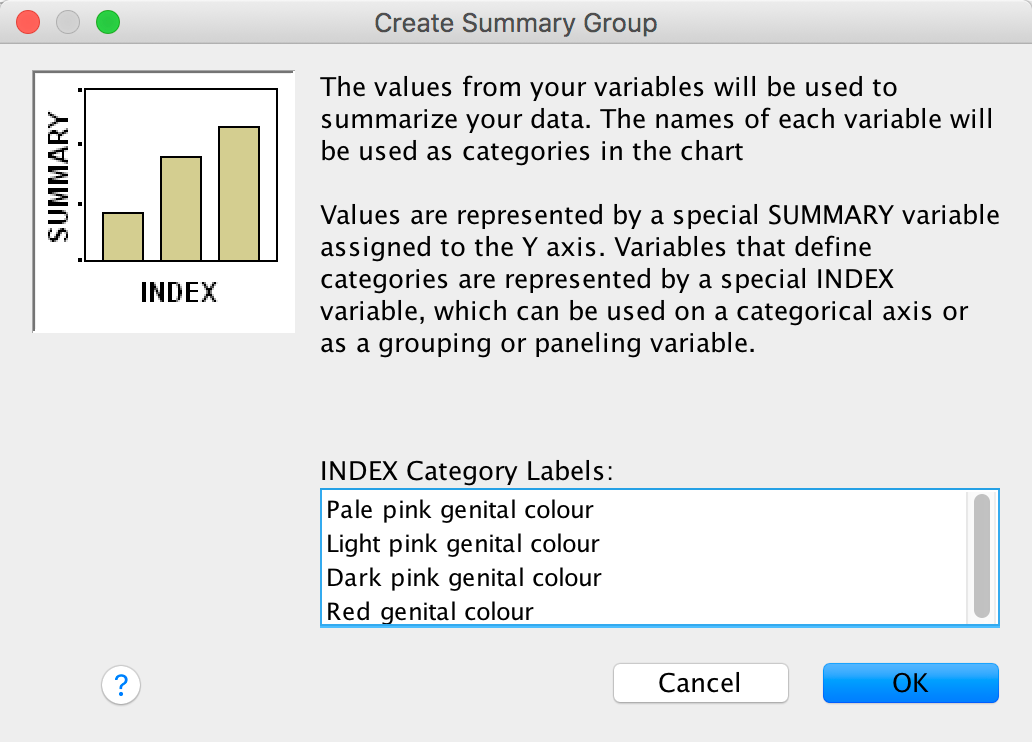Click the first description paragraph about variables
Image resolution: width=1032 pixels, height=742 pixels.
pos(656,119)
